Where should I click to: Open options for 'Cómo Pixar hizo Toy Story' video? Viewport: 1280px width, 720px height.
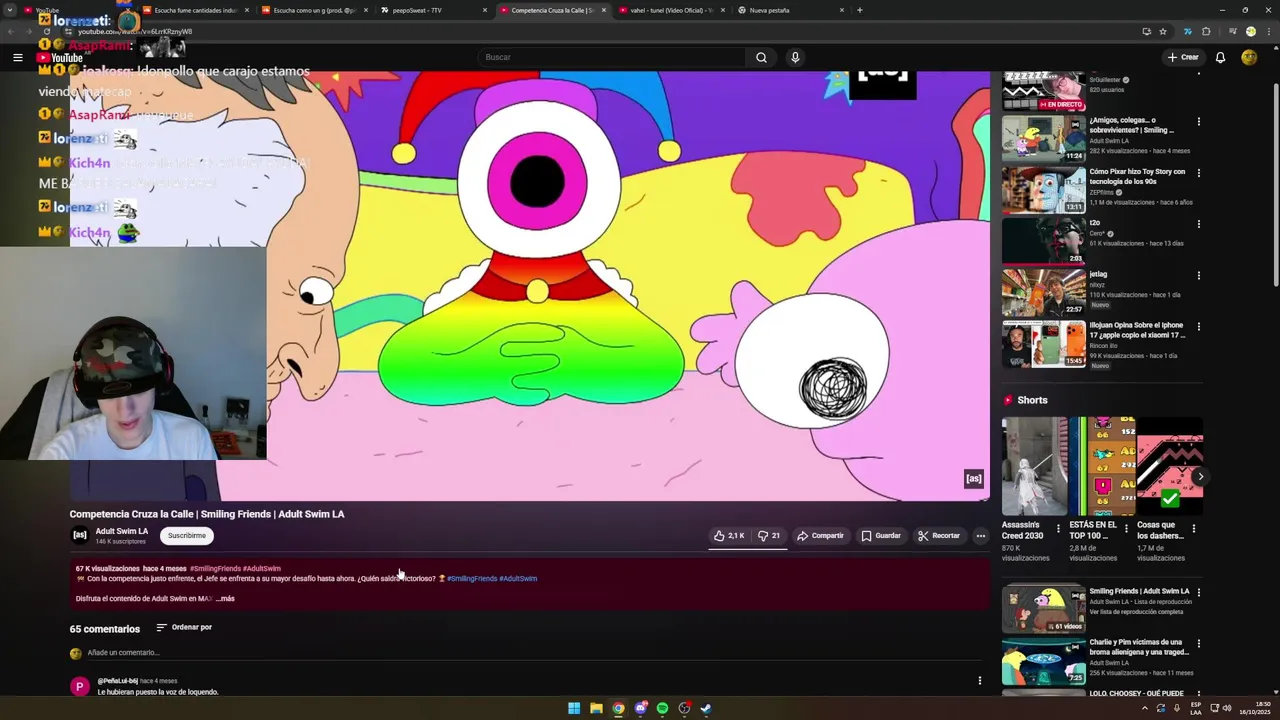click(x=1198, y=173)
